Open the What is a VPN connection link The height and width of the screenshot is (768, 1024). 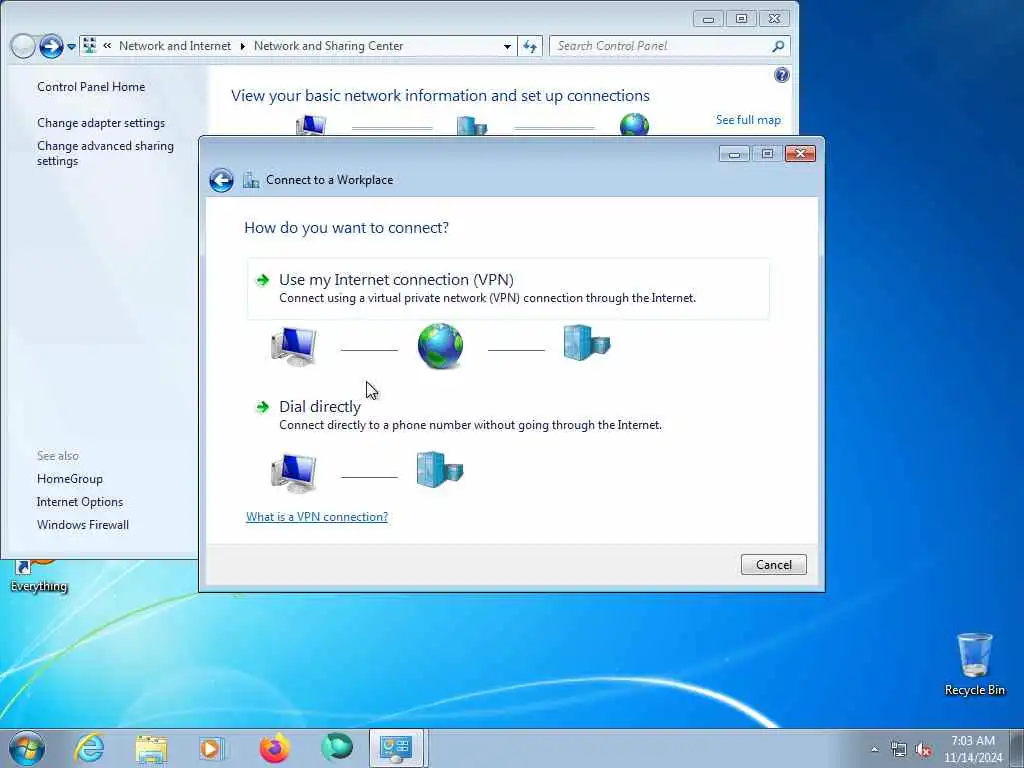coord(317,517)
